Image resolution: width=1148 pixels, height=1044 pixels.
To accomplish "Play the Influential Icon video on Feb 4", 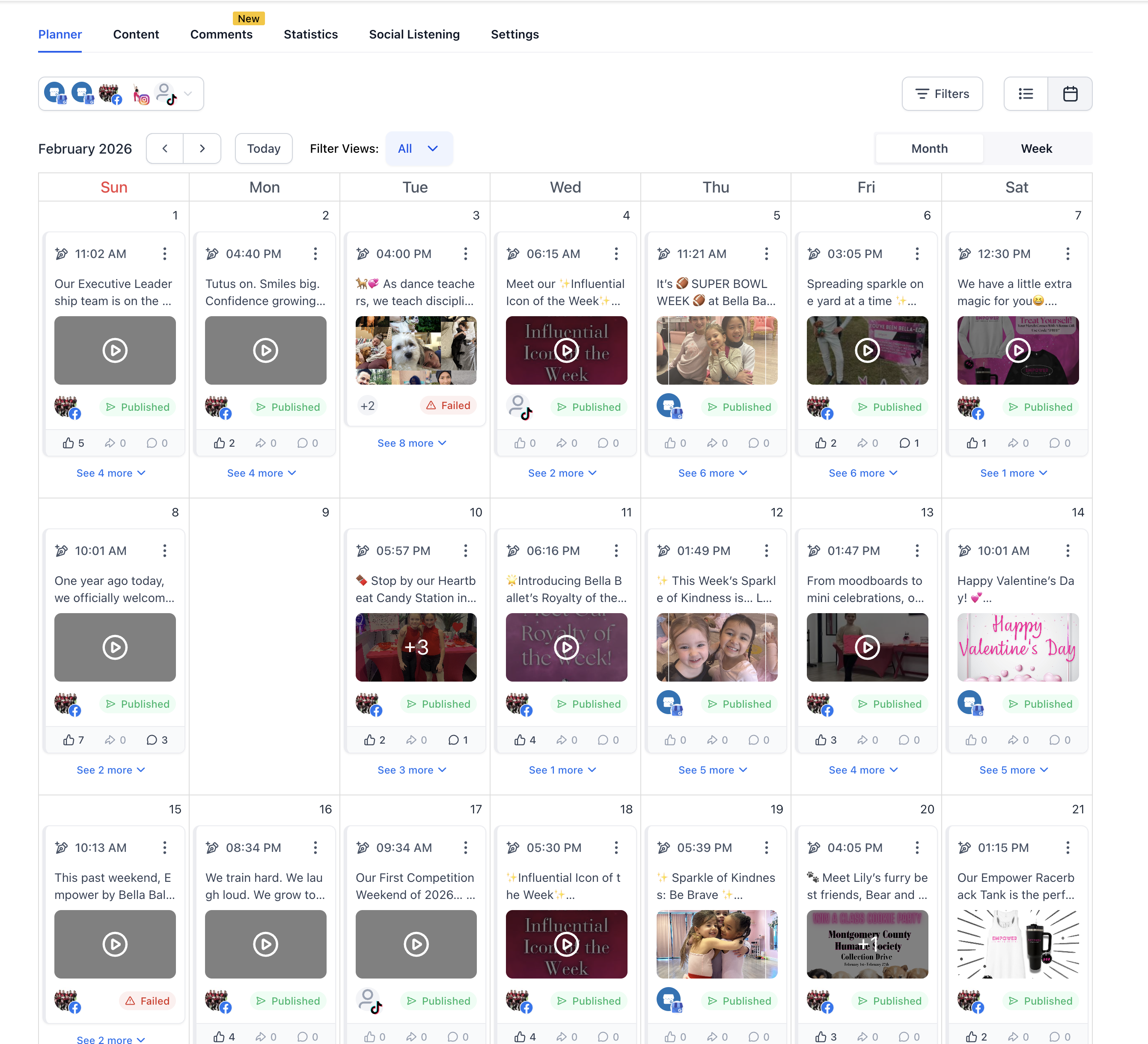I will click(x=567, y=351).
